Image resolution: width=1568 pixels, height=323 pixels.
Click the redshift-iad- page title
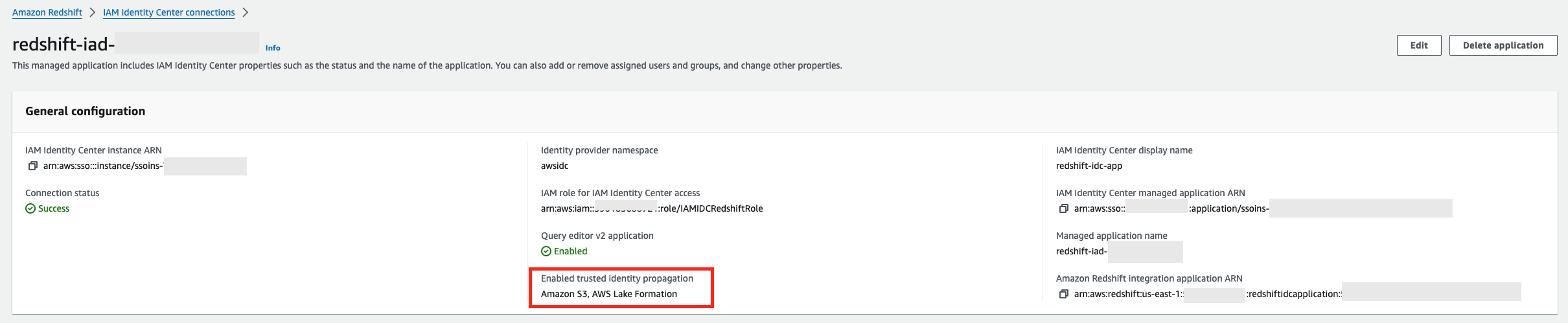pos(63,44)
